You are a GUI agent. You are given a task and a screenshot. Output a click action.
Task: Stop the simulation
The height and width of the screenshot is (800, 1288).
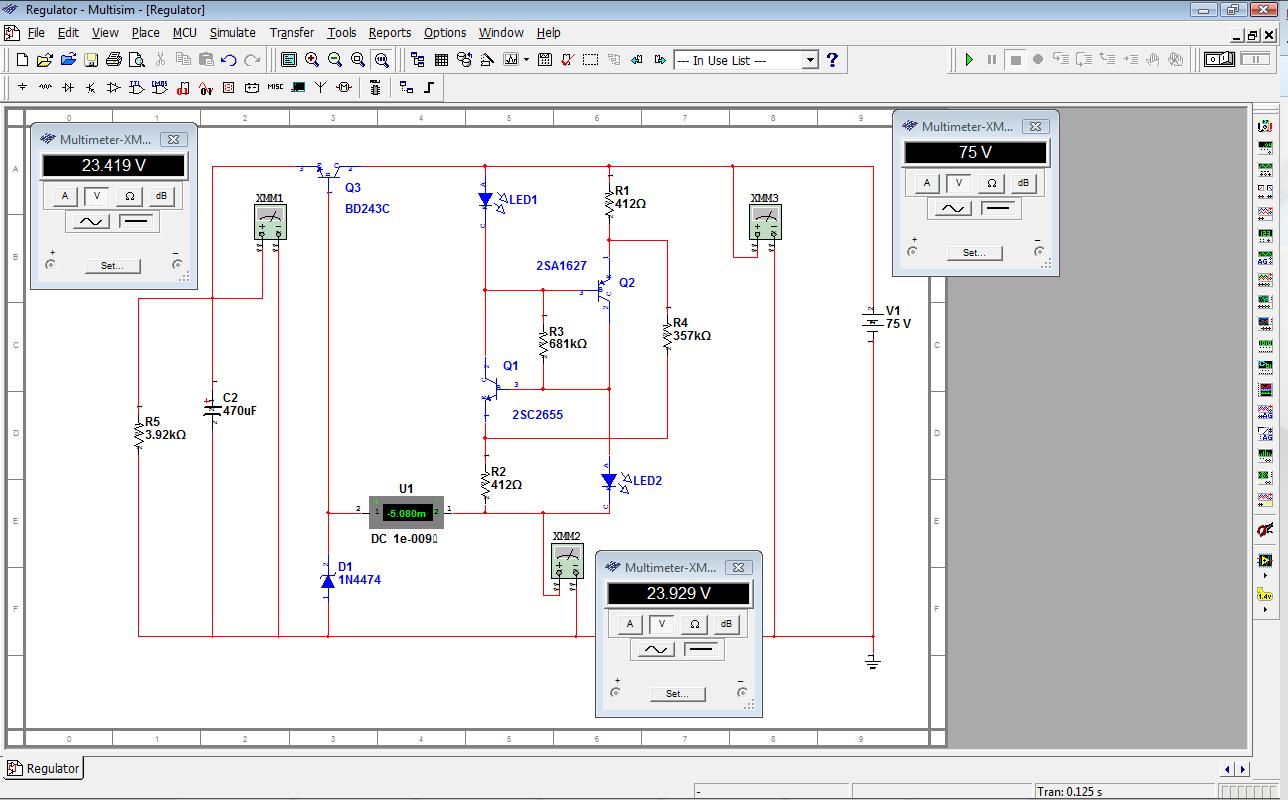point(1015,60)
